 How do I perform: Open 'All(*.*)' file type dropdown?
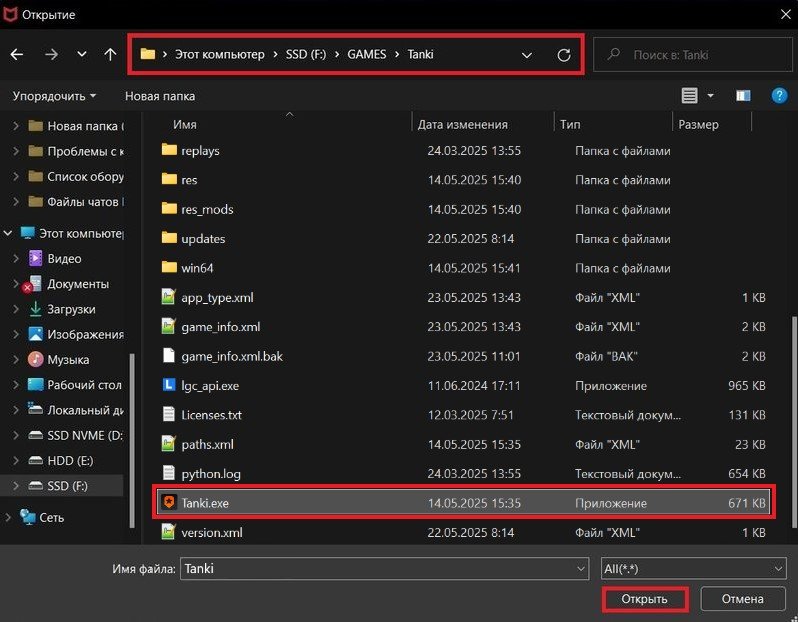[x=693, y=569]
